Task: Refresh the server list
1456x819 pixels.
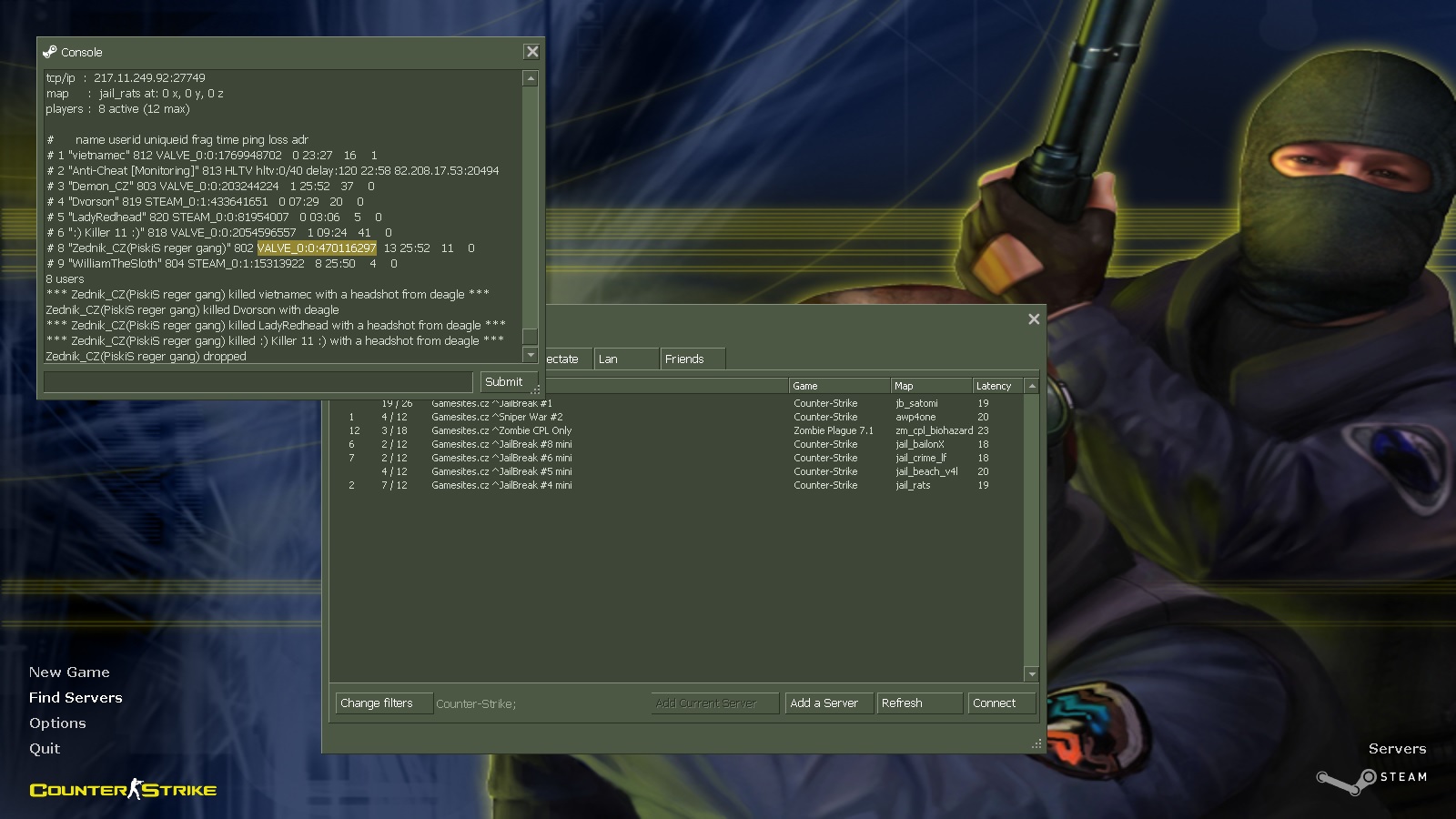Action: pyautogui.click(x=919, y=703)
